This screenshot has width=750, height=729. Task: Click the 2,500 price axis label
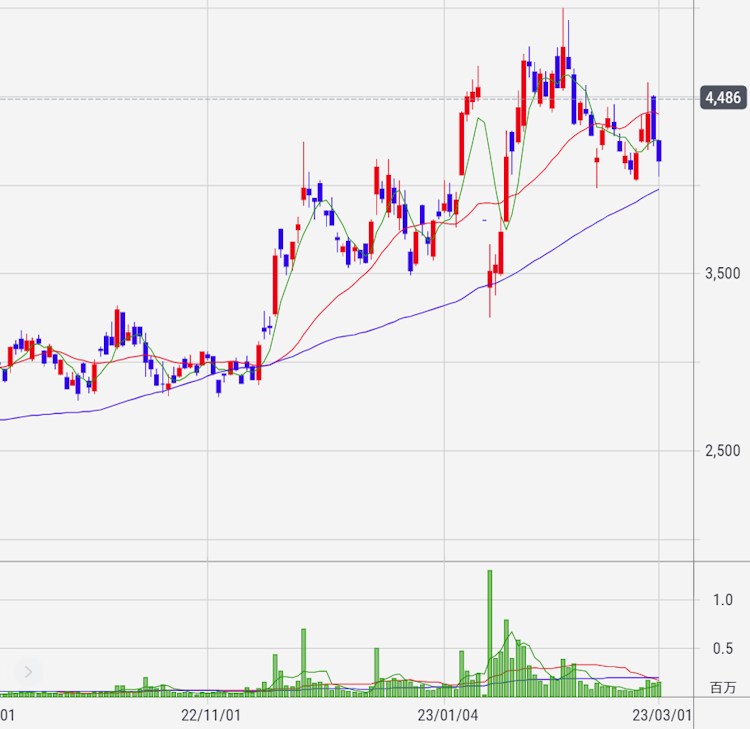pos(722,451)
